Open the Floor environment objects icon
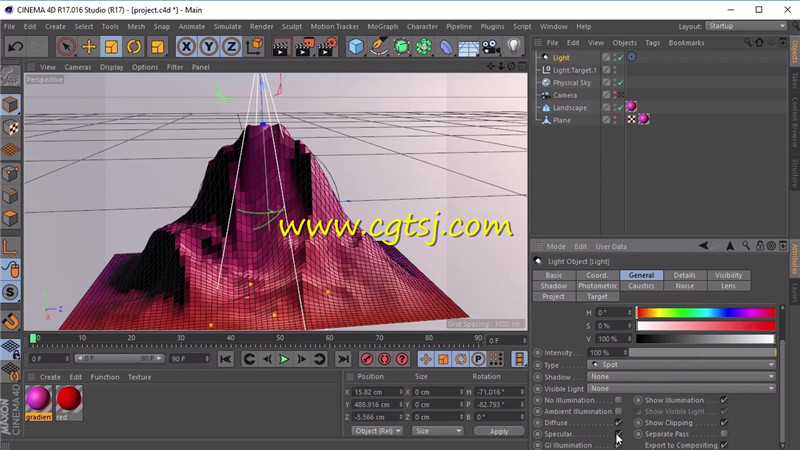Screen dimensions: 800x450 coord(468,47)
